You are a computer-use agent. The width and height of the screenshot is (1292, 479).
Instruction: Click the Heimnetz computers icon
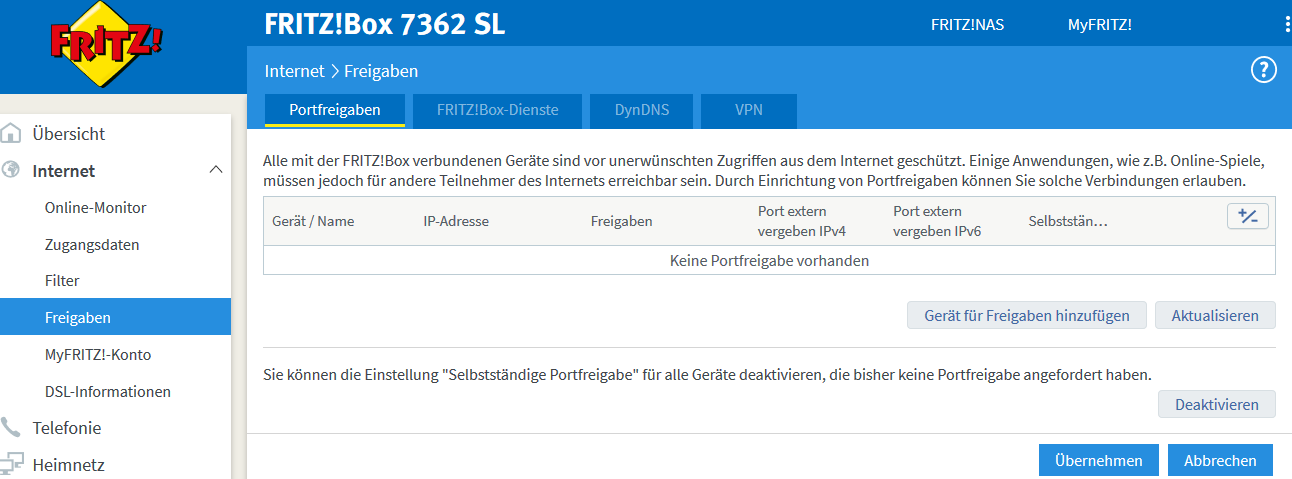(x=11, y=464)
